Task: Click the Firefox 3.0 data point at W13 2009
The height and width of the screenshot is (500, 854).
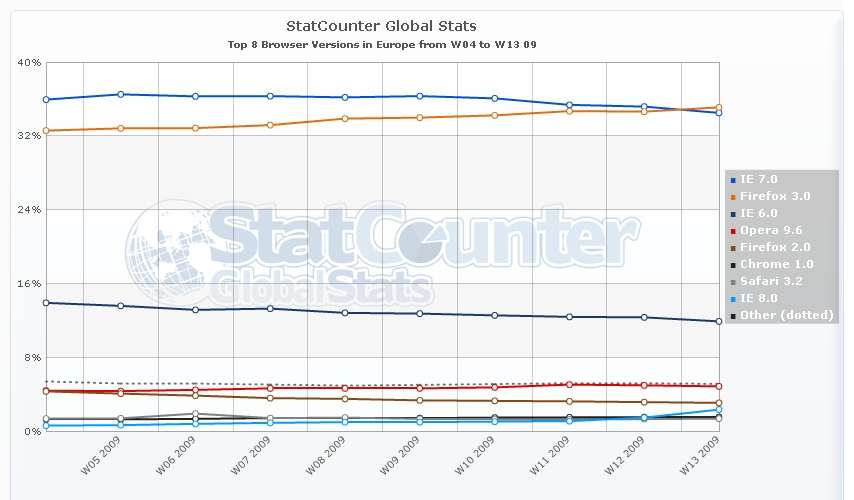Action: click(x=719, y=107)
